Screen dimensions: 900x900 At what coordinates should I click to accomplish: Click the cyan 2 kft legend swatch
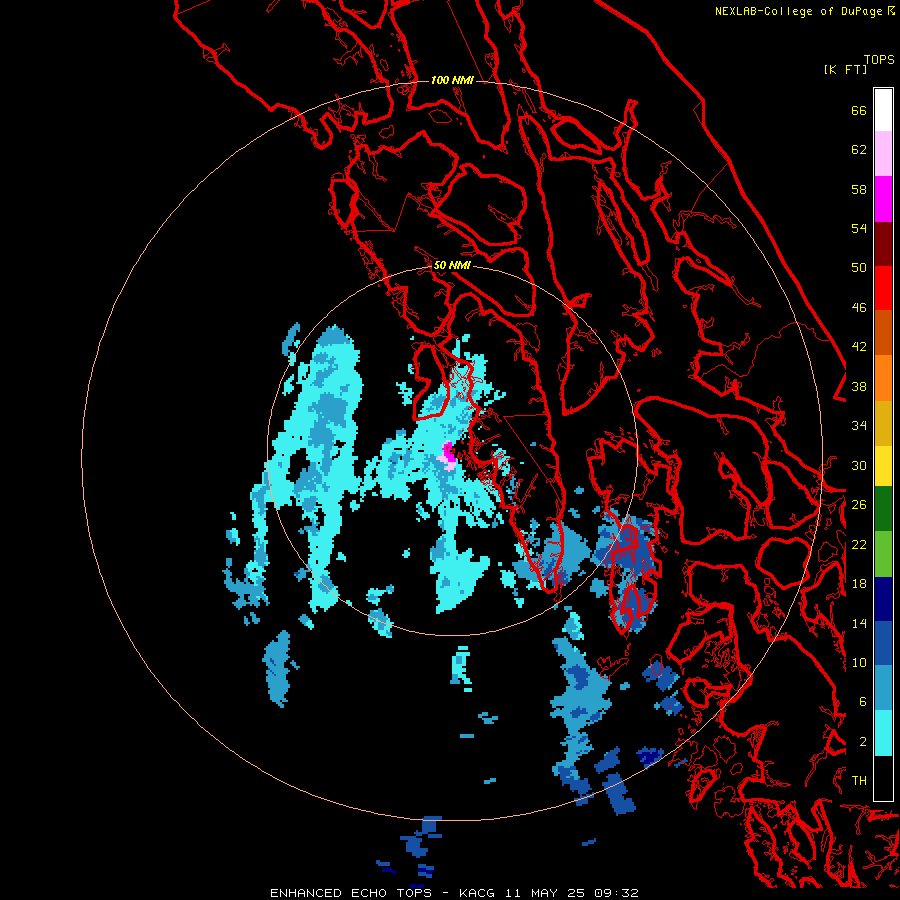pos(883,733)
